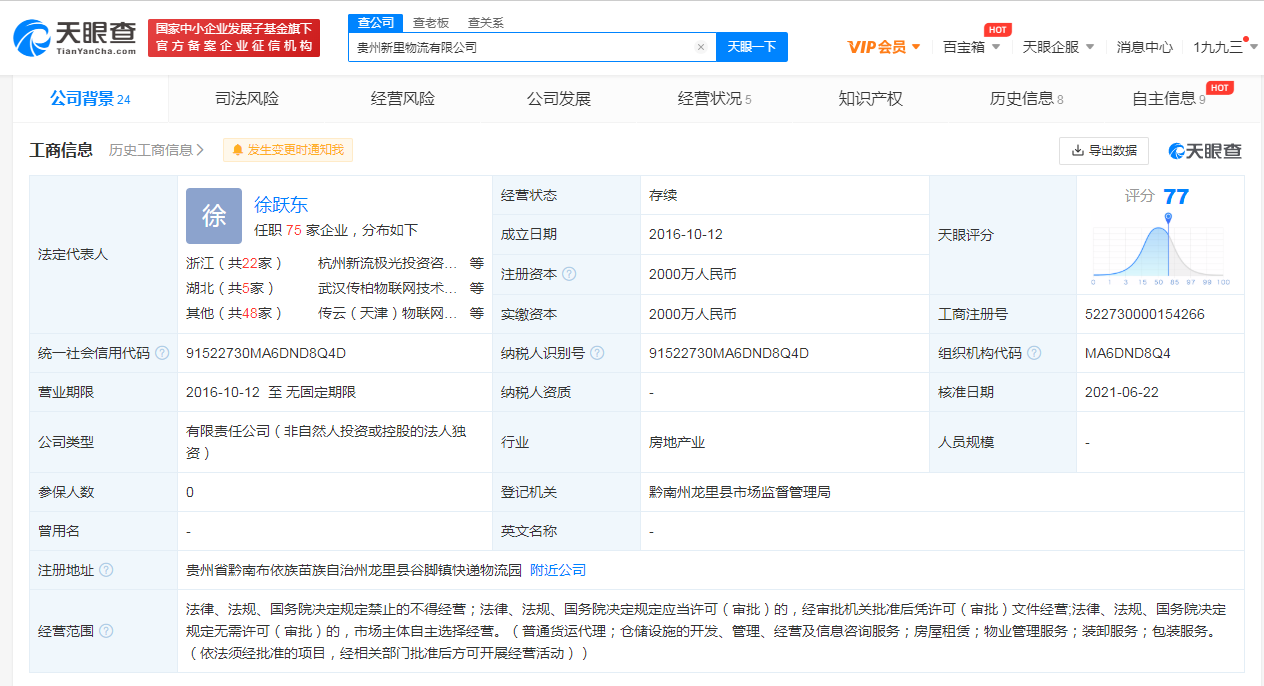Click the 徐 avatar of legal representative

click(x=214, y=216)
